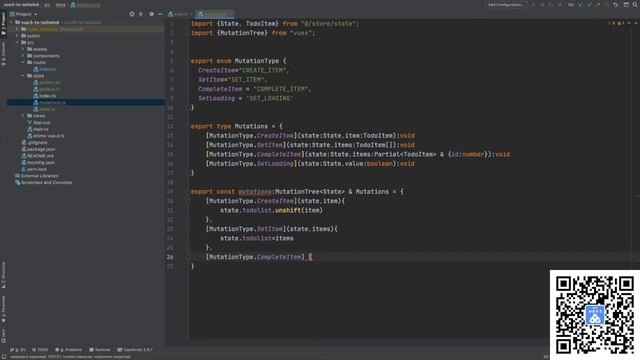Open the TODO tool window tab
The image size is (640, 360).
pos(40,350)
